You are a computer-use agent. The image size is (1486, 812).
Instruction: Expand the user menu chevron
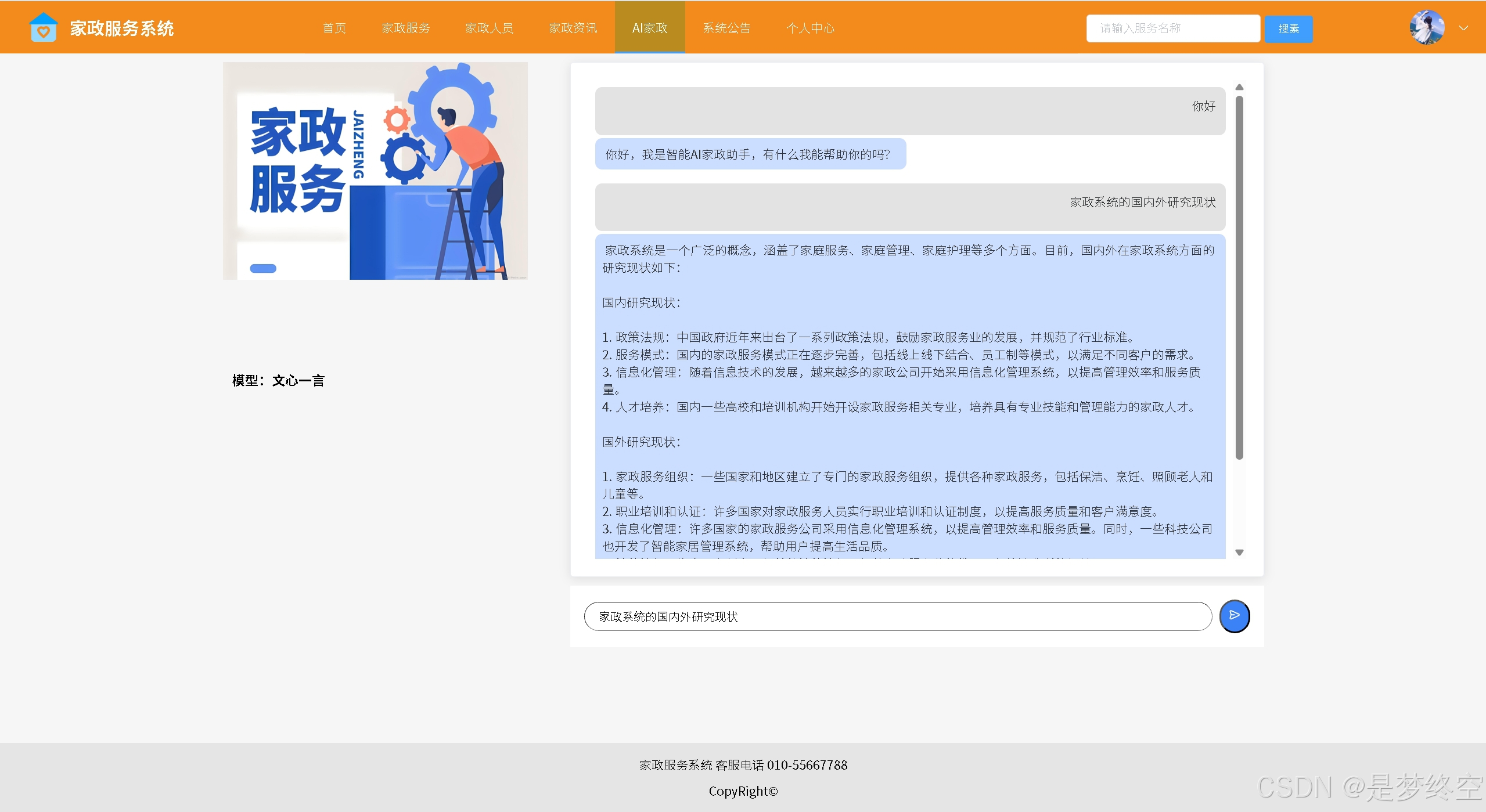(1463, 28)
